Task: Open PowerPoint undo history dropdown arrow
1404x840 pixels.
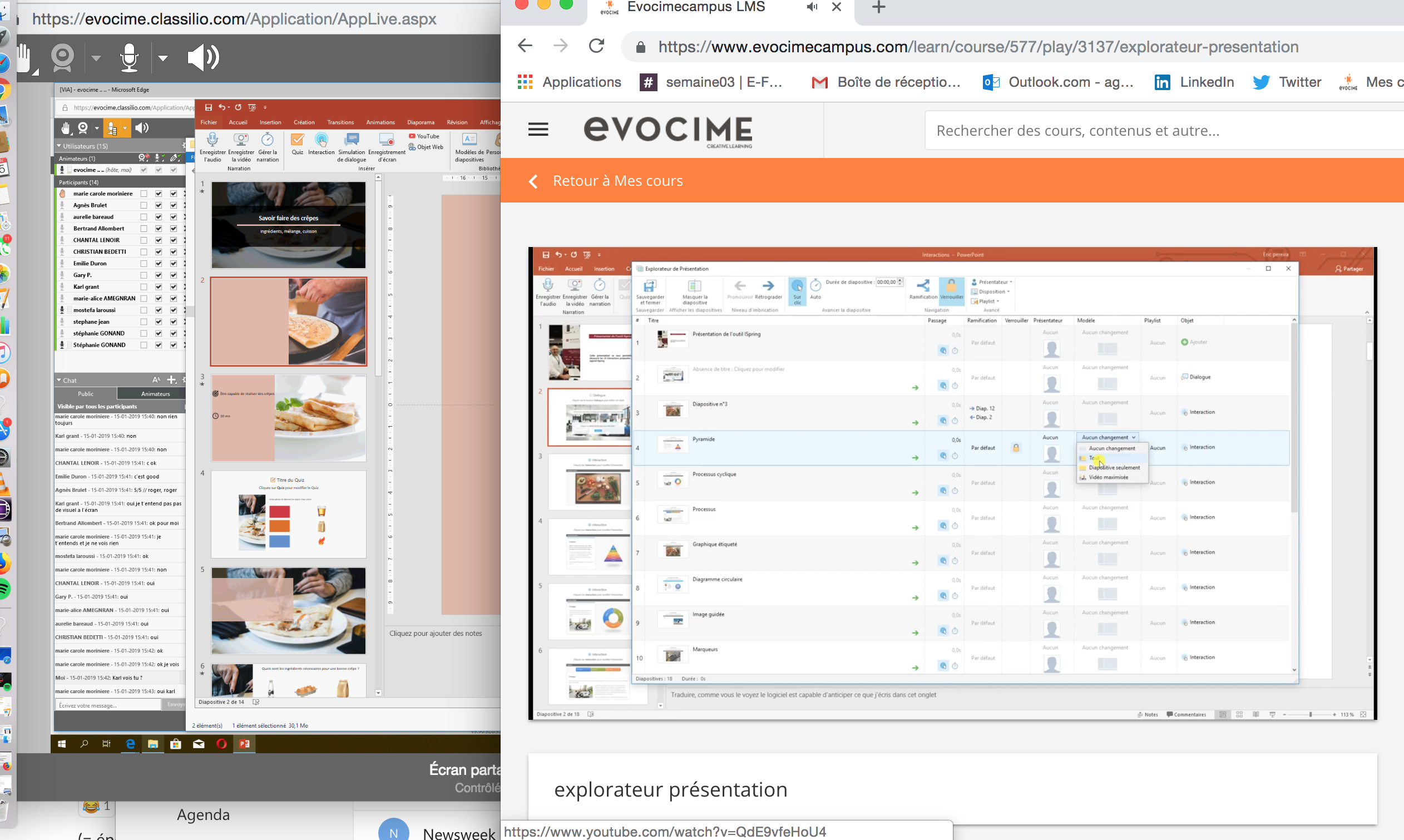Action: coord(229,107)
